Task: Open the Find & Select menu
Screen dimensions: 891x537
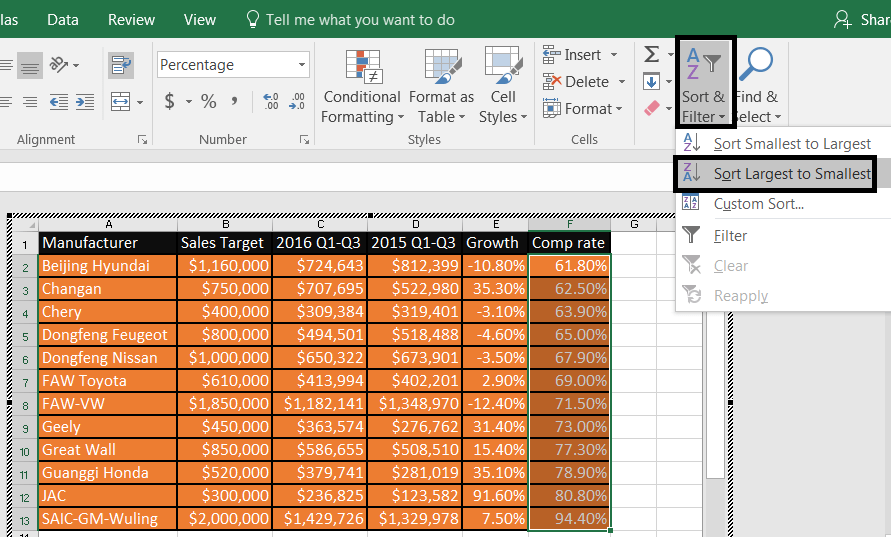Action: point(758,84)
